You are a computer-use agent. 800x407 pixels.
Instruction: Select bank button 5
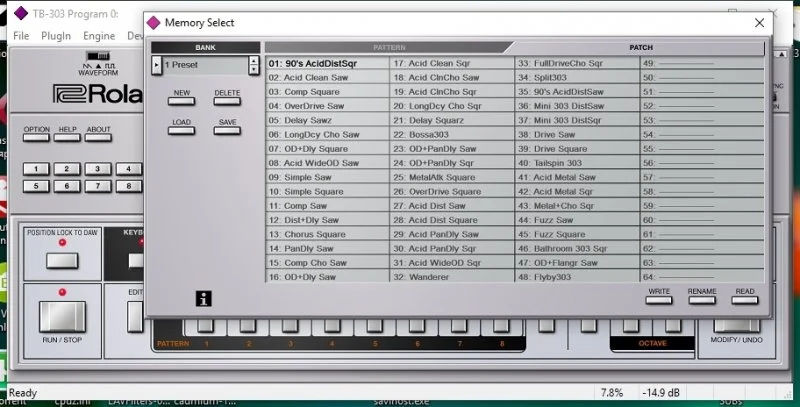point(36,186)
